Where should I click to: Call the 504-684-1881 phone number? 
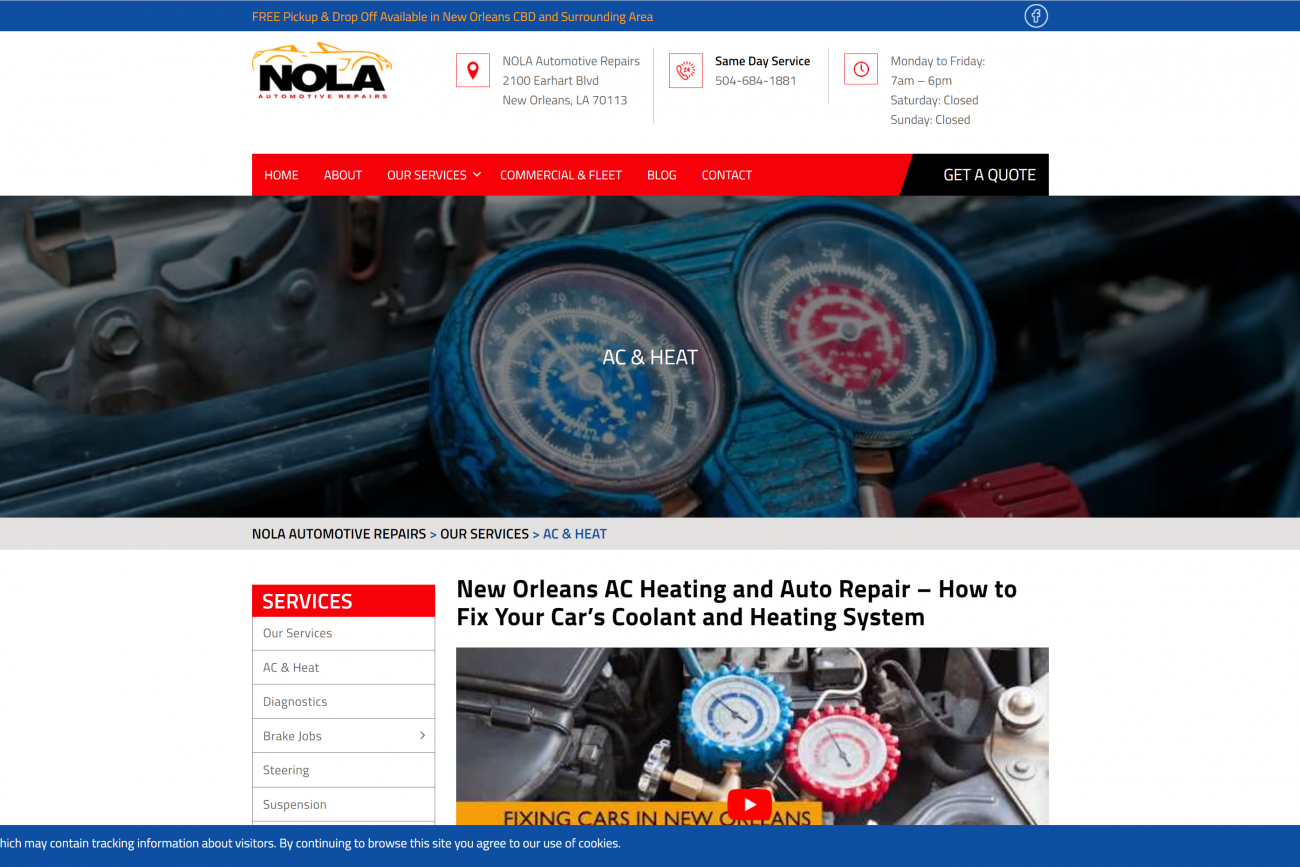756,81
